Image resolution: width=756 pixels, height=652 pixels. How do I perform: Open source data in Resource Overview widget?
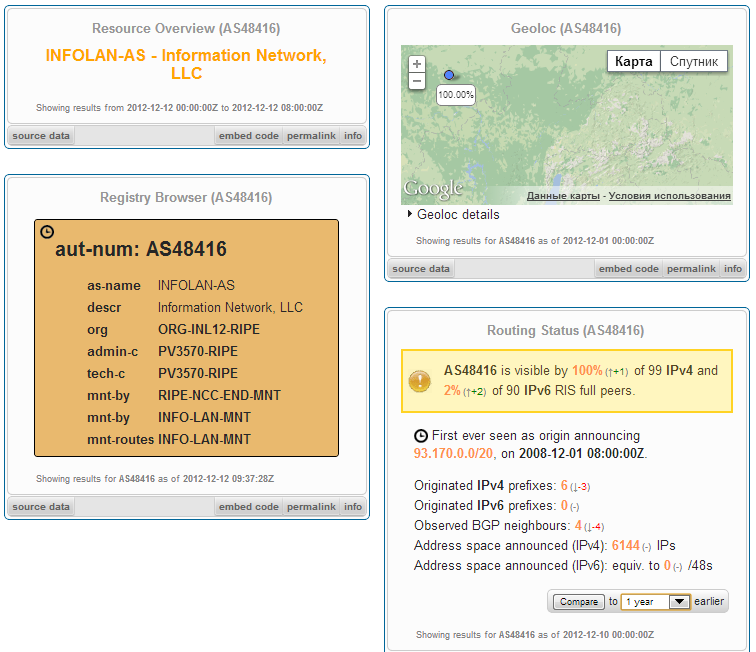tap(41, 136)
